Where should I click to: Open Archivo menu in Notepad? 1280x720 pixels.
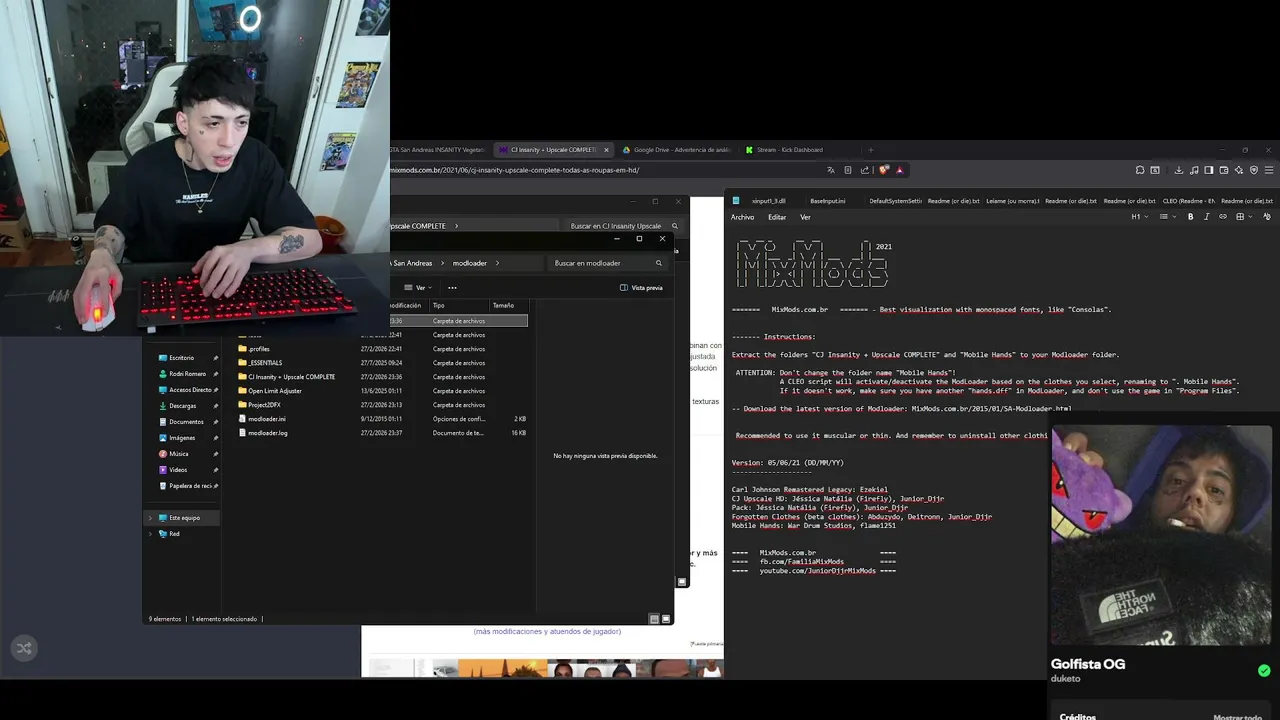pyautogui.click(x=742, y=217)
